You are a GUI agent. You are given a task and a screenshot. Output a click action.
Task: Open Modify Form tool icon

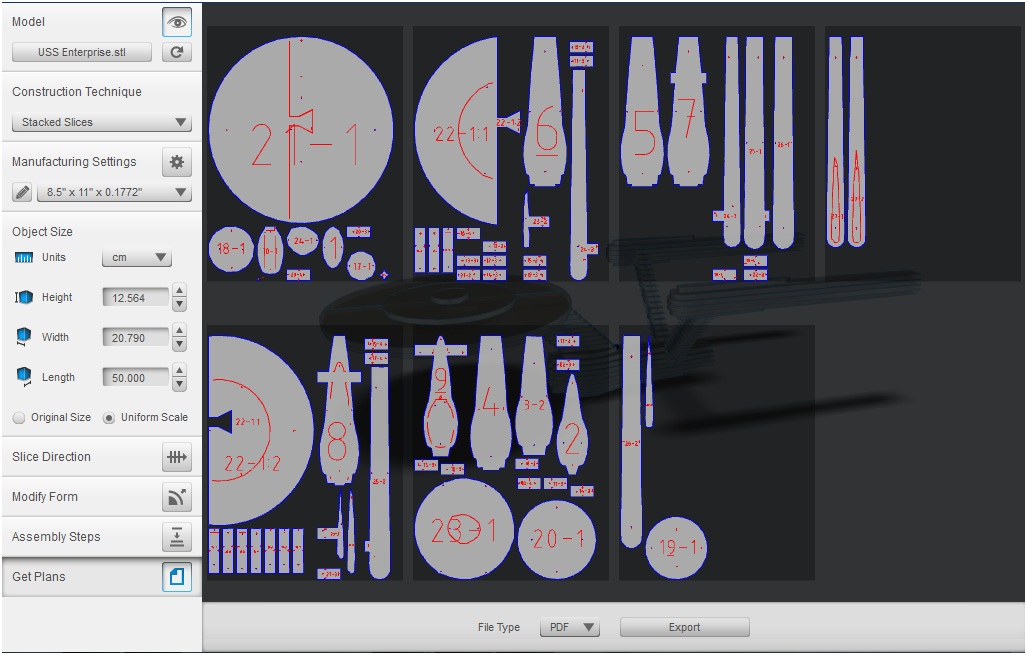coord(177,497)
